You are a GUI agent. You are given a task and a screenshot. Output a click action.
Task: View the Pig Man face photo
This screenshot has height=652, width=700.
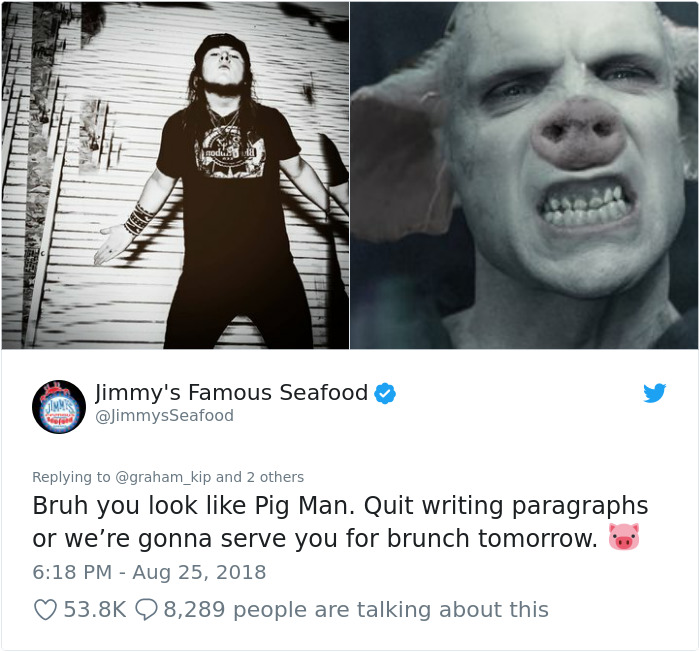click(x=524, y=175)
